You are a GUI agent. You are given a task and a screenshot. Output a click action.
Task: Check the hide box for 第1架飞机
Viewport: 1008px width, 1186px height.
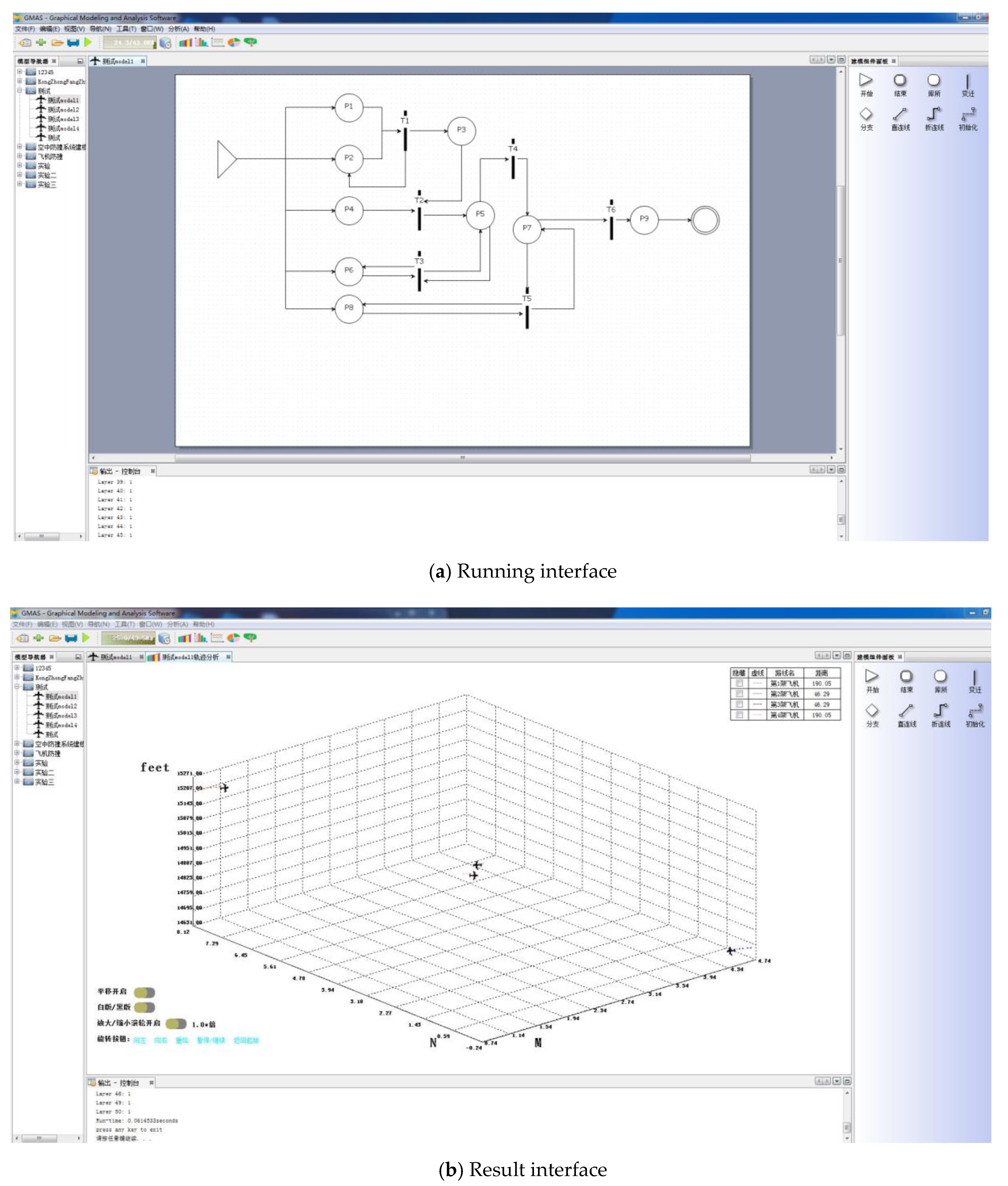pos(739,683)
